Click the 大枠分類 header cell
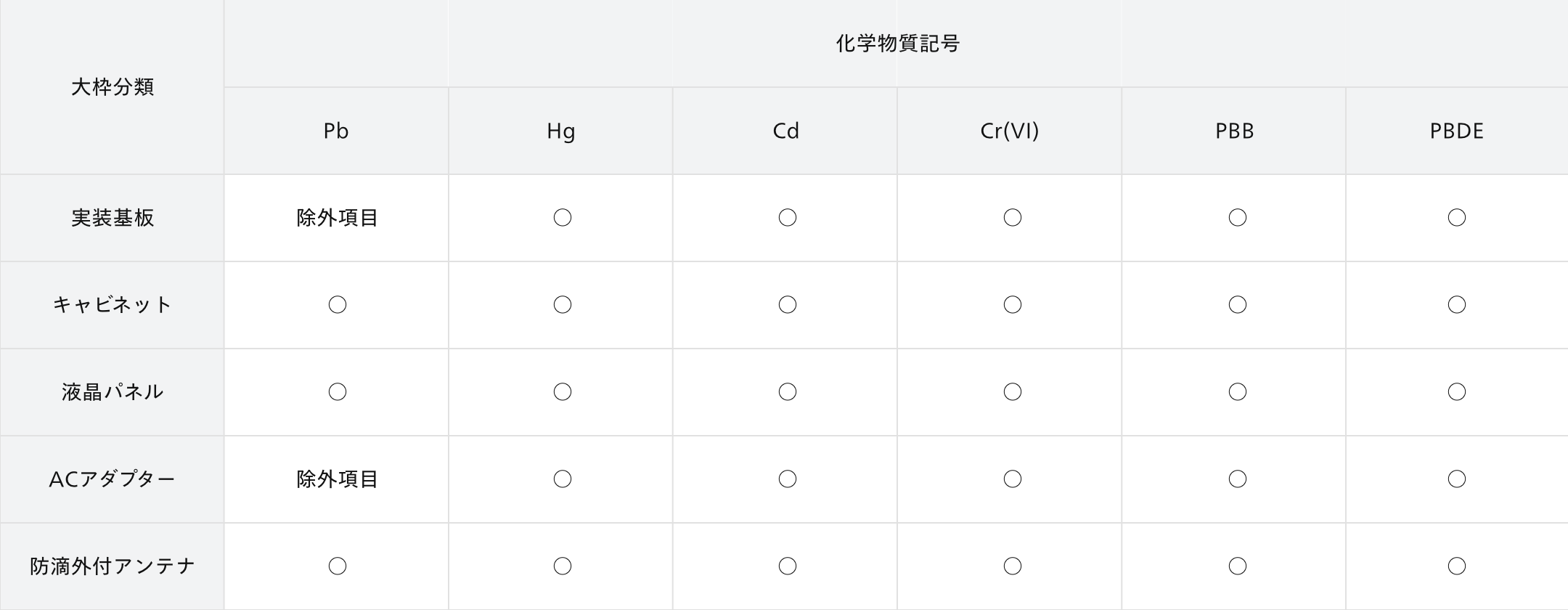 coord(112,87)
